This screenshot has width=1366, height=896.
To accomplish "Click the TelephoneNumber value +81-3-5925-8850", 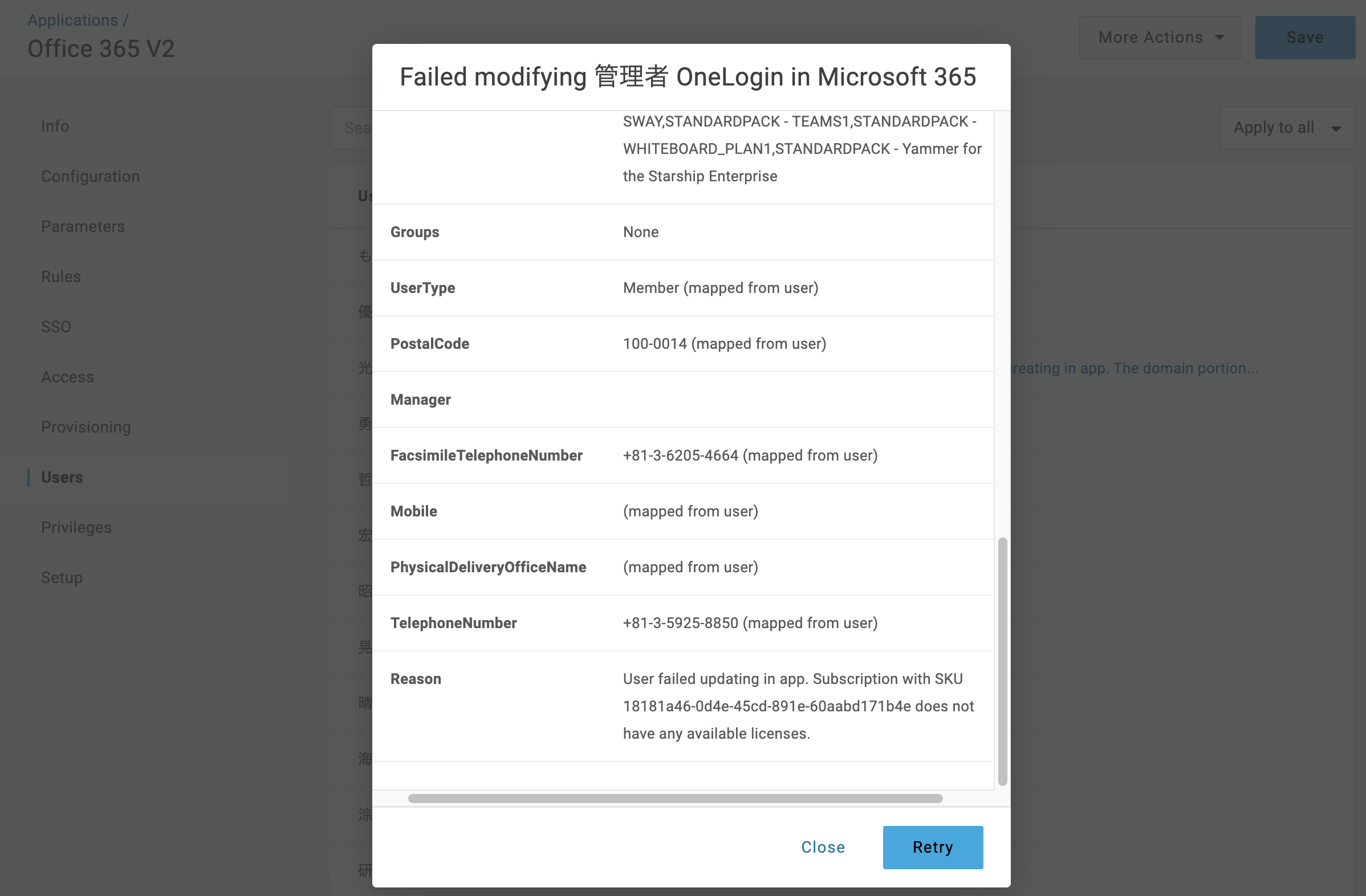I will [681, 622].
